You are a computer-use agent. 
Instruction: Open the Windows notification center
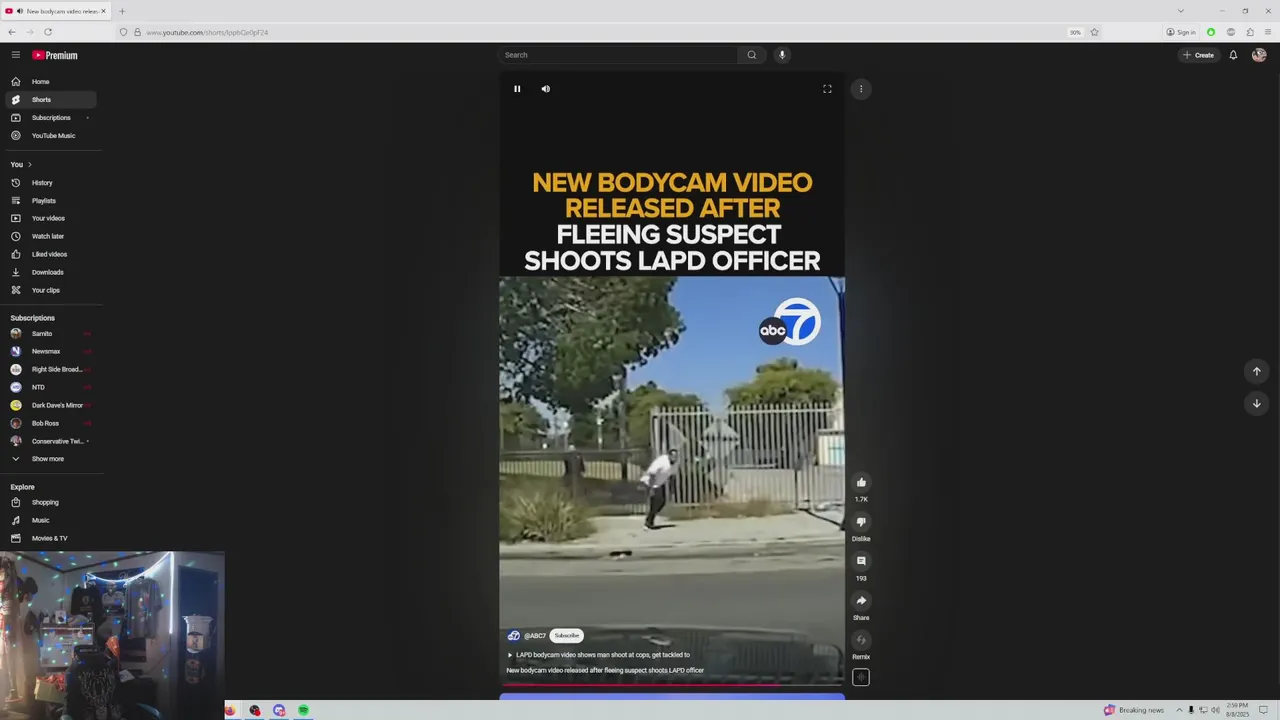(1264, 710)
